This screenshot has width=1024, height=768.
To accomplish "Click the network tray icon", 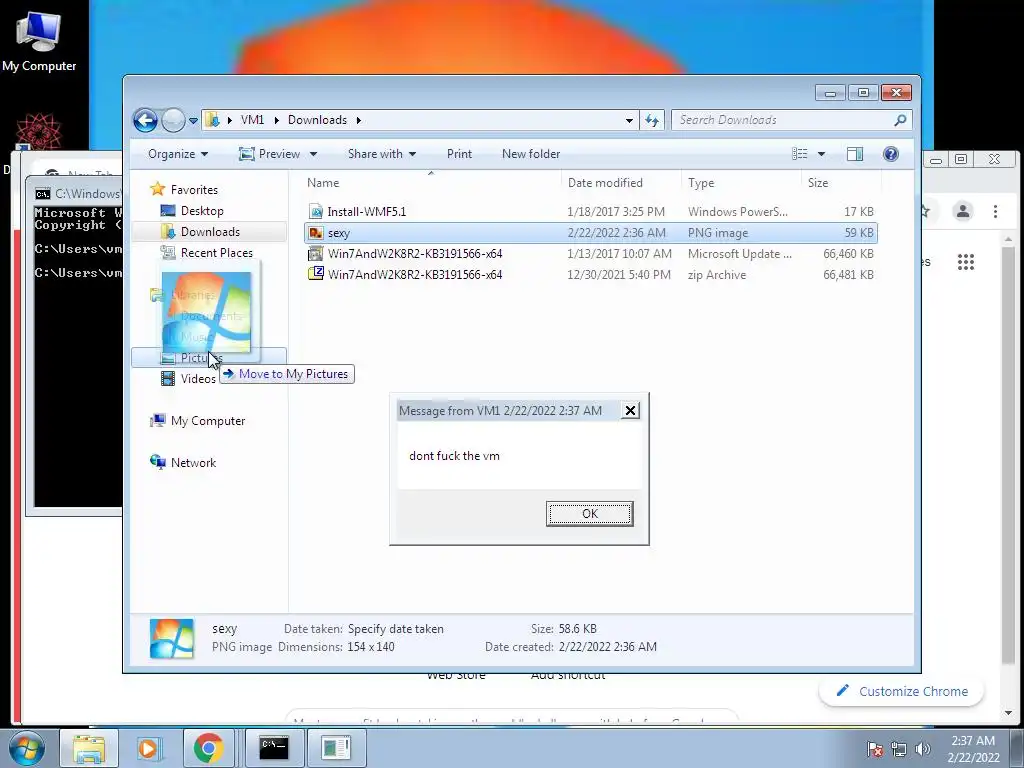I will (x=899, y=749).
